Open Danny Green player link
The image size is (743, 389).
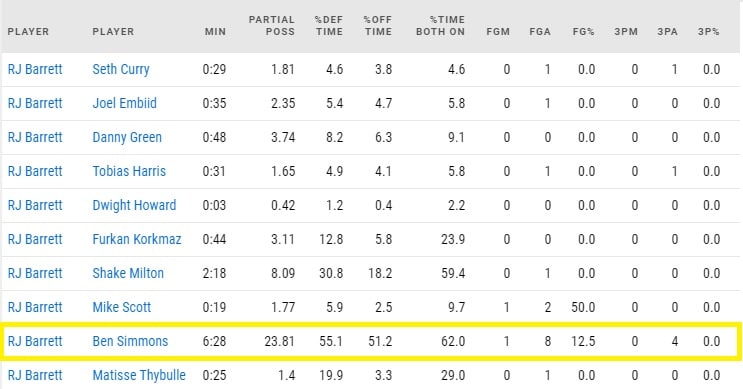click(x=127, y=137)
